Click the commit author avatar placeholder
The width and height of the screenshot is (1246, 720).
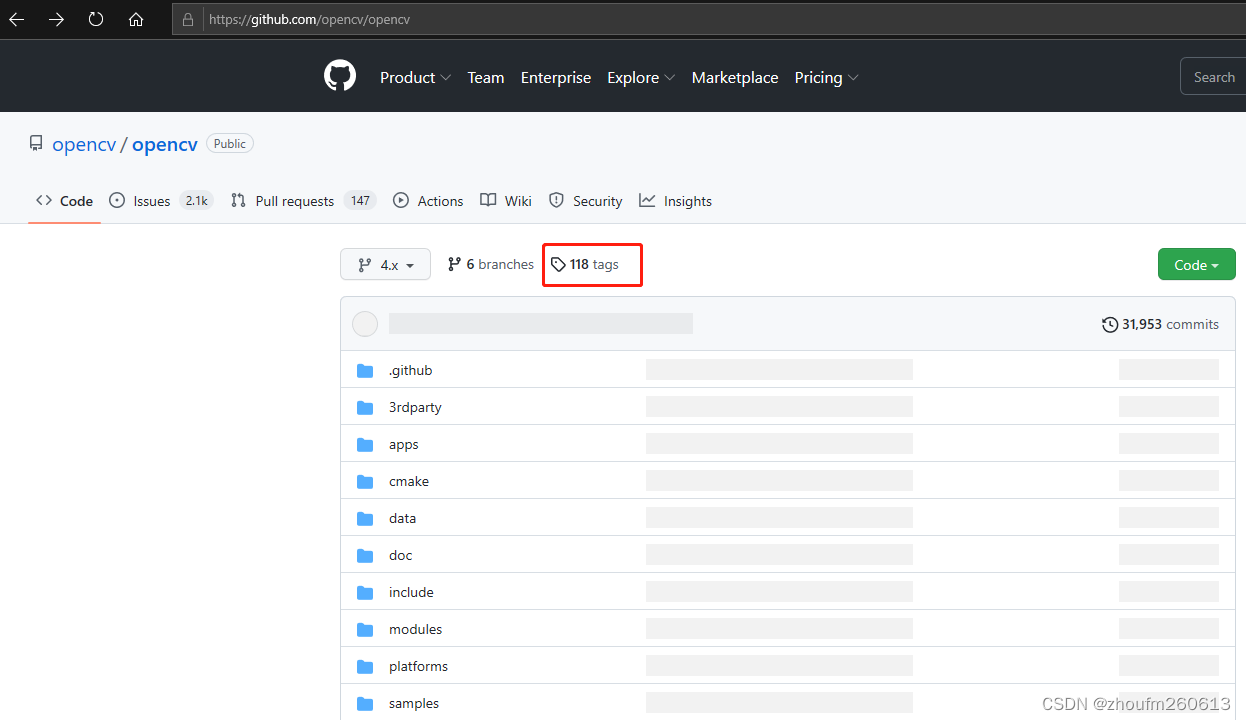coord(366,324)
